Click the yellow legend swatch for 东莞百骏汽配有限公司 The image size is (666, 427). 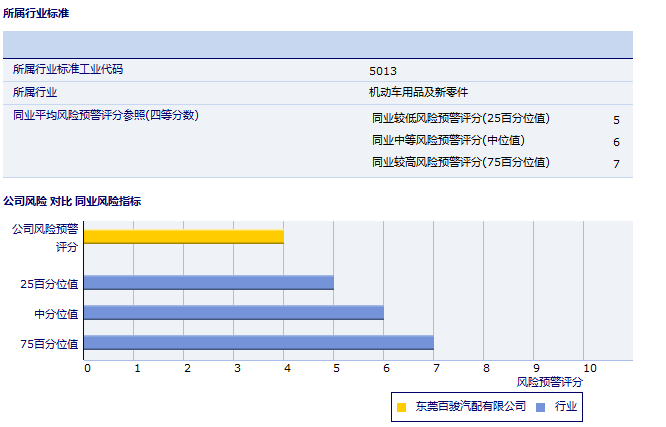(401, 407)
